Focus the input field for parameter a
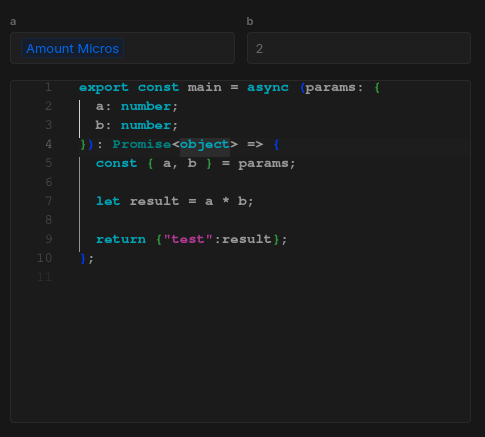Image resolution: width=485 pixels, height=437 pixels. (x=122, y=48)
